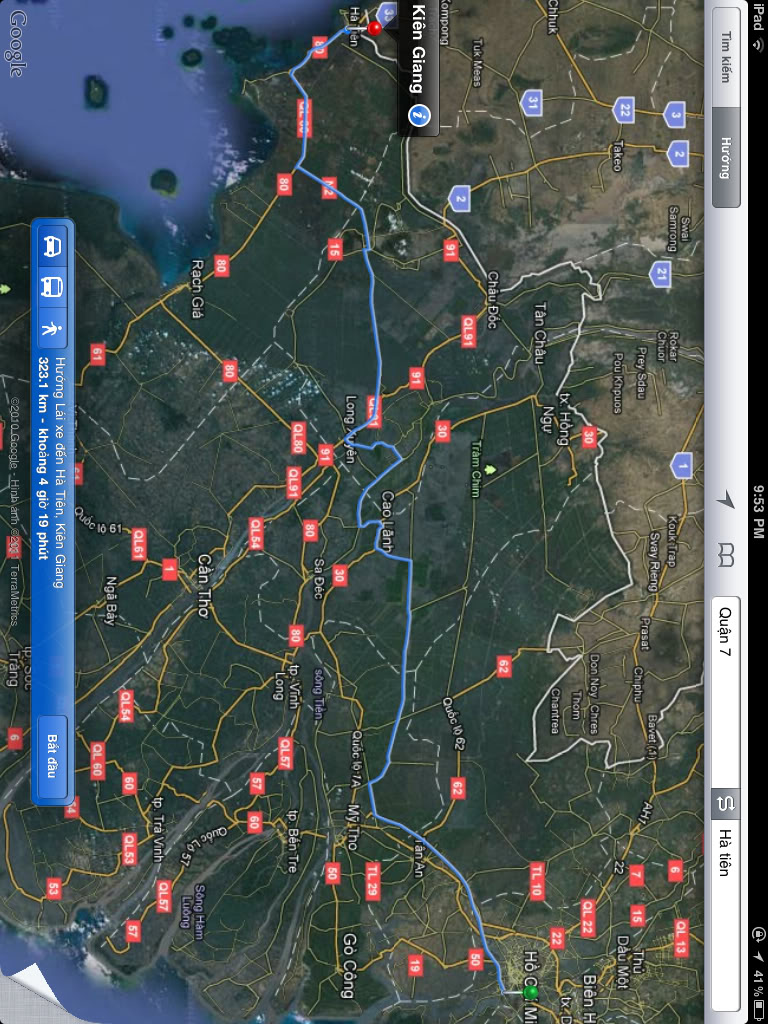Tap the QL53 road shield
Viewport: 768px width, 1024px height.
point(129,848)
